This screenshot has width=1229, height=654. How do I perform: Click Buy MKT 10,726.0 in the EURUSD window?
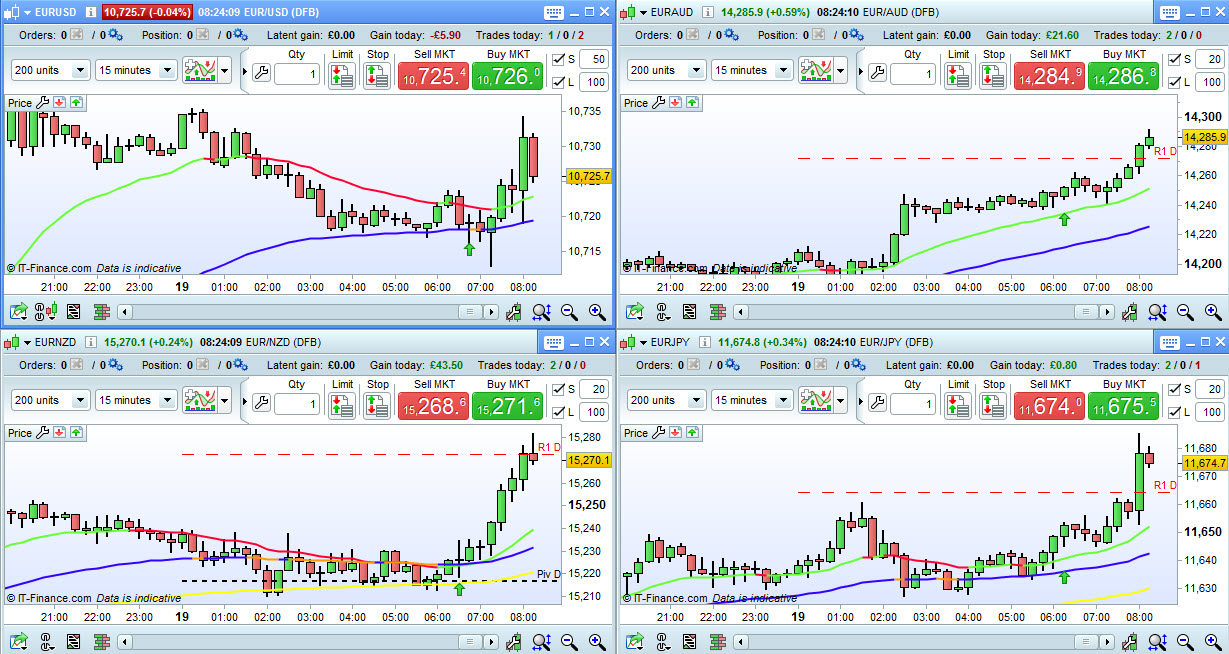pos(507,76)
